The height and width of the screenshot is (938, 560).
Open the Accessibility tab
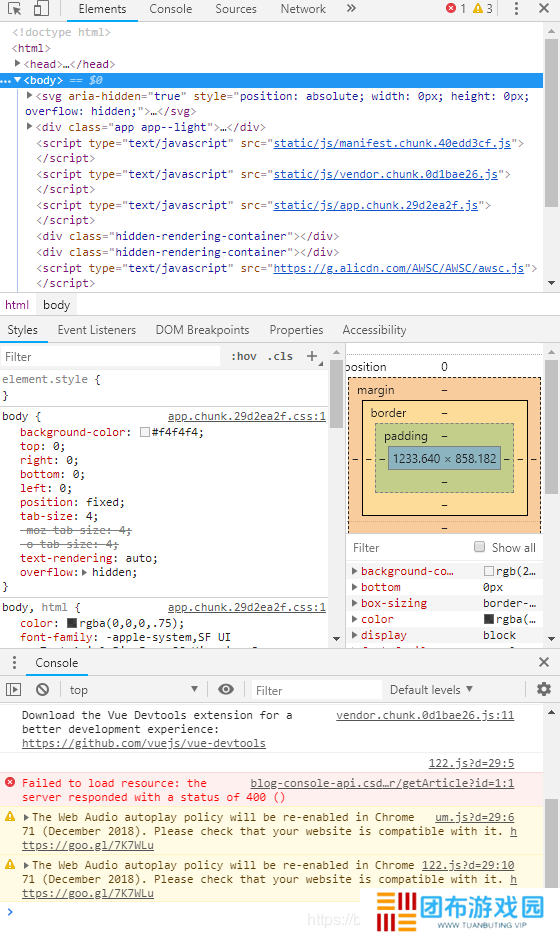point(374,330)
